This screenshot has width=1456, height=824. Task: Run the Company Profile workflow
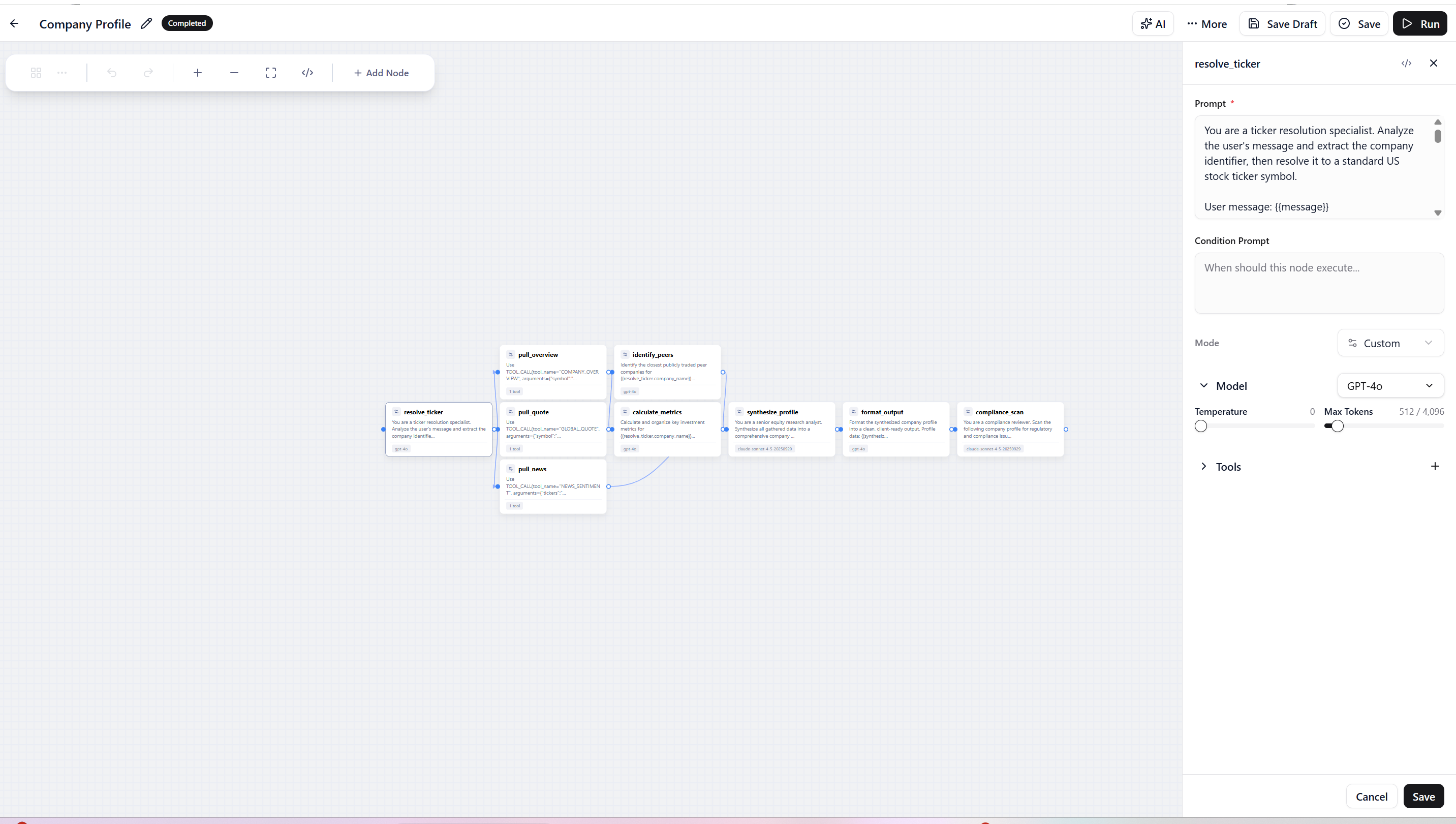[1420, 23]
